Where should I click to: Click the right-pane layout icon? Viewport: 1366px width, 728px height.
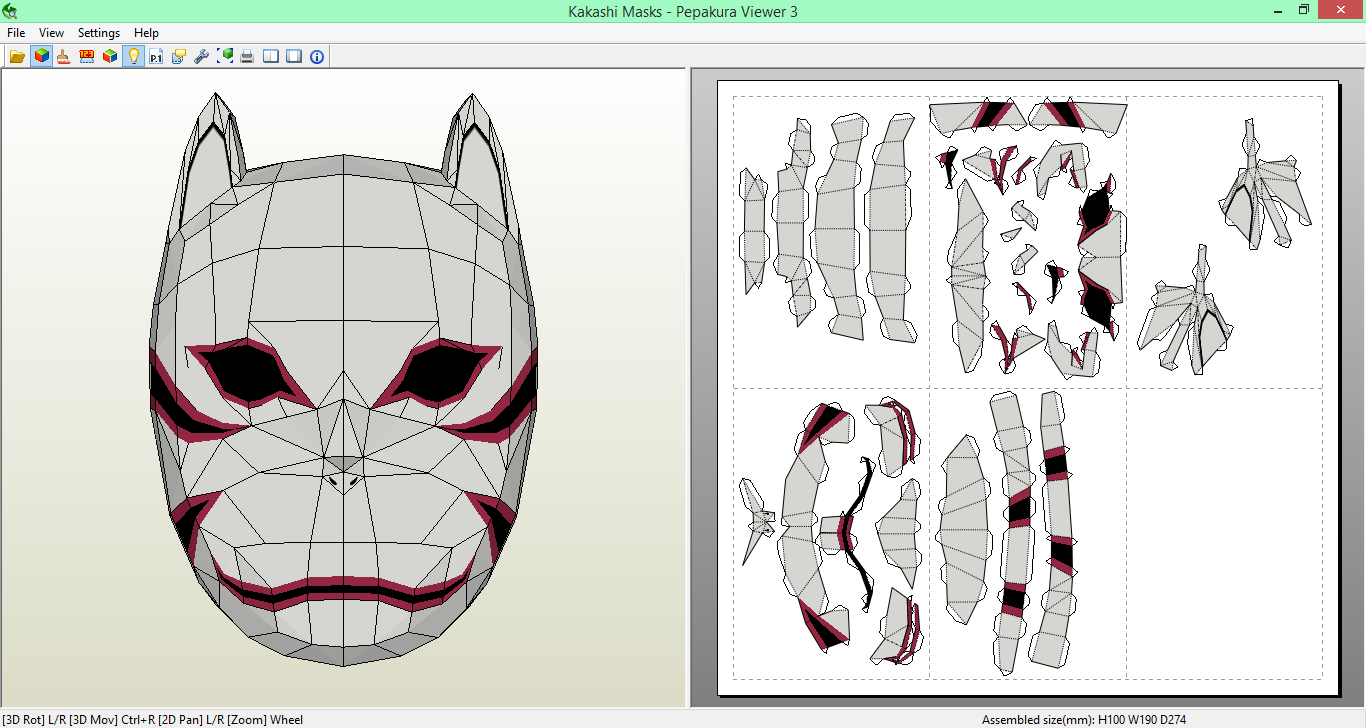[x=294, y=56]
